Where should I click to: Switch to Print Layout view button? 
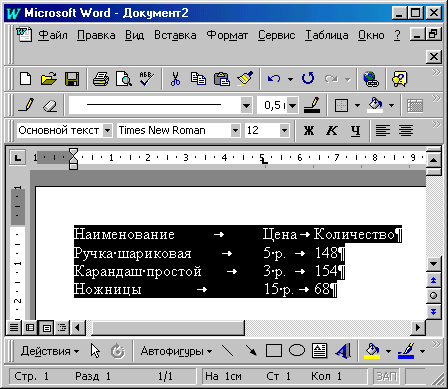pyautogui.click(x=46, y=328)
